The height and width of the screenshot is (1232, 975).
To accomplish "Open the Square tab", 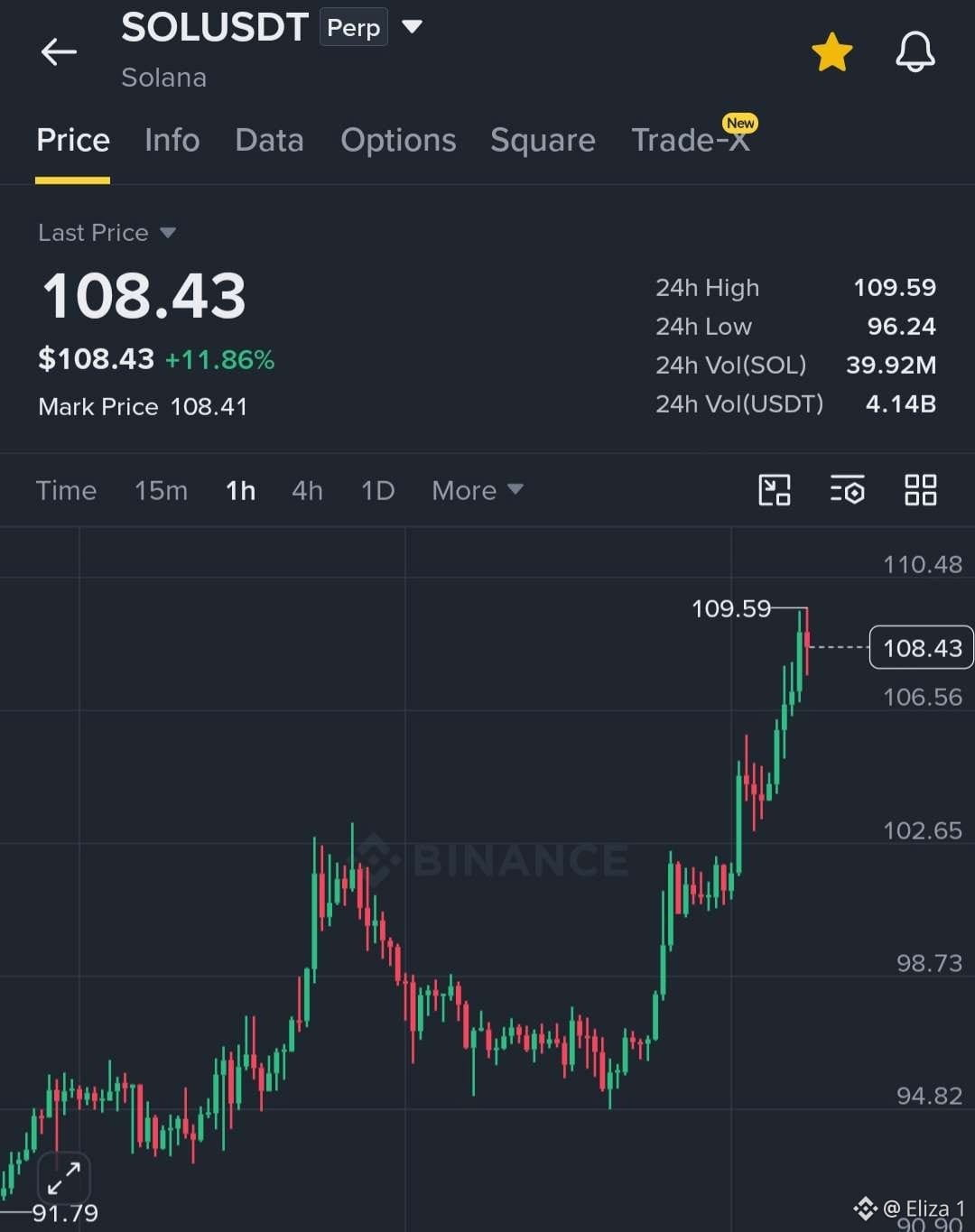I will (543, 140).
